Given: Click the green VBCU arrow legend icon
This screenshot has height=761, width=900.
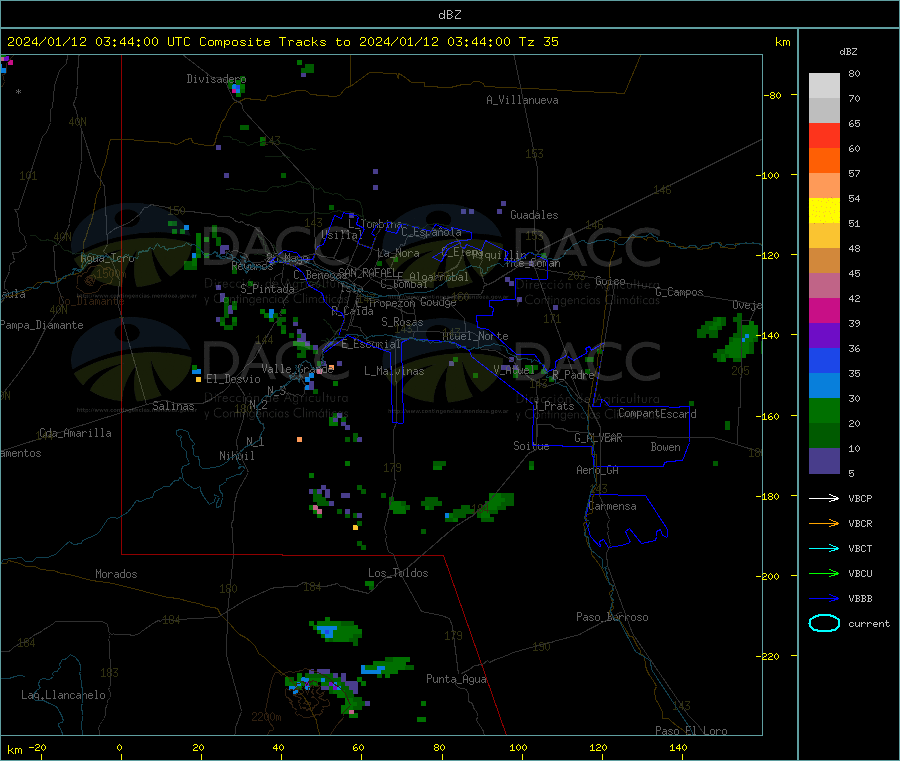Looking at the screenshot, I should [824, 573].
